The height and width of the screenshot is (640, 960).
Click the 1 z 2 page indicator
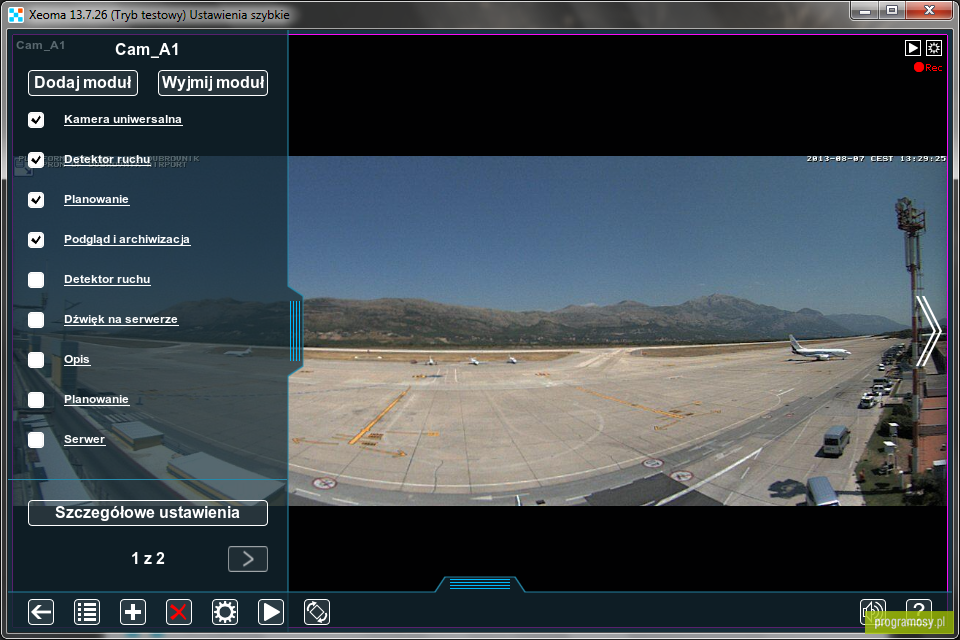[x=148, y=559]
